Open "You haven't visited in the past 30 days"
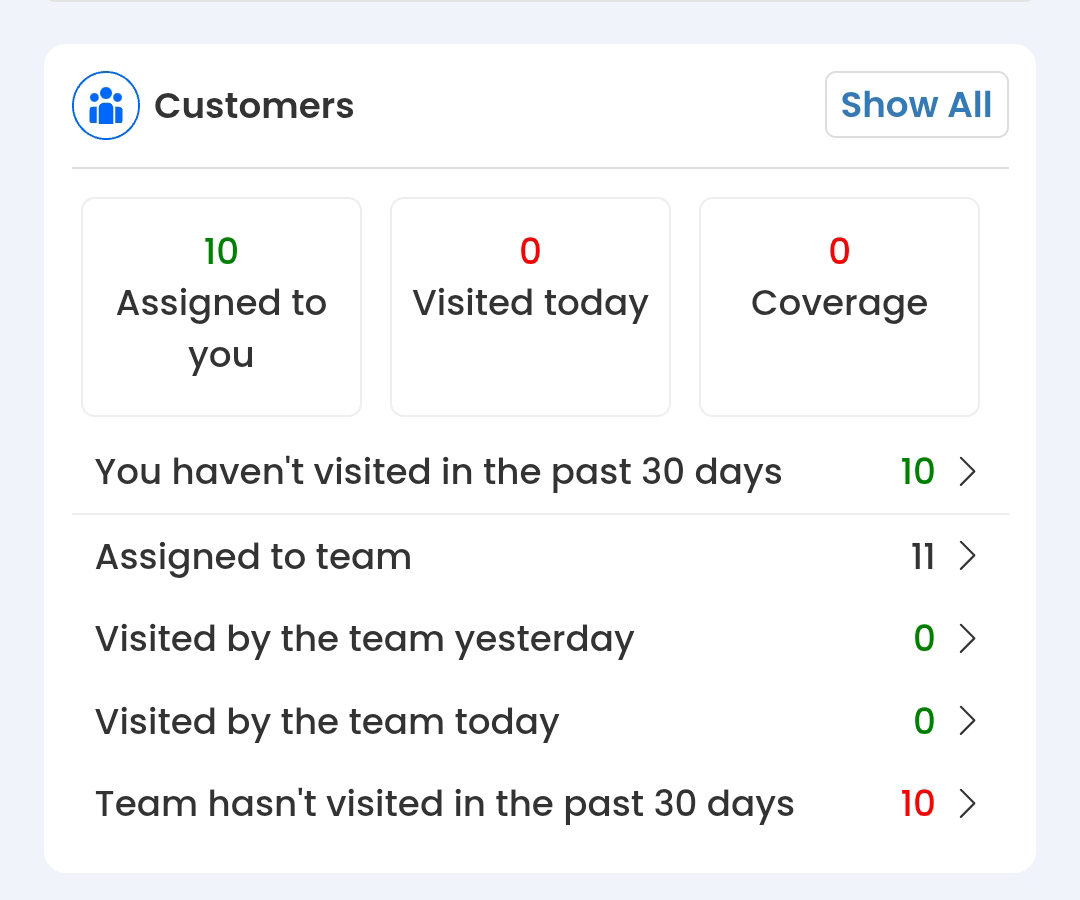1080x900 pixels. 438,472
